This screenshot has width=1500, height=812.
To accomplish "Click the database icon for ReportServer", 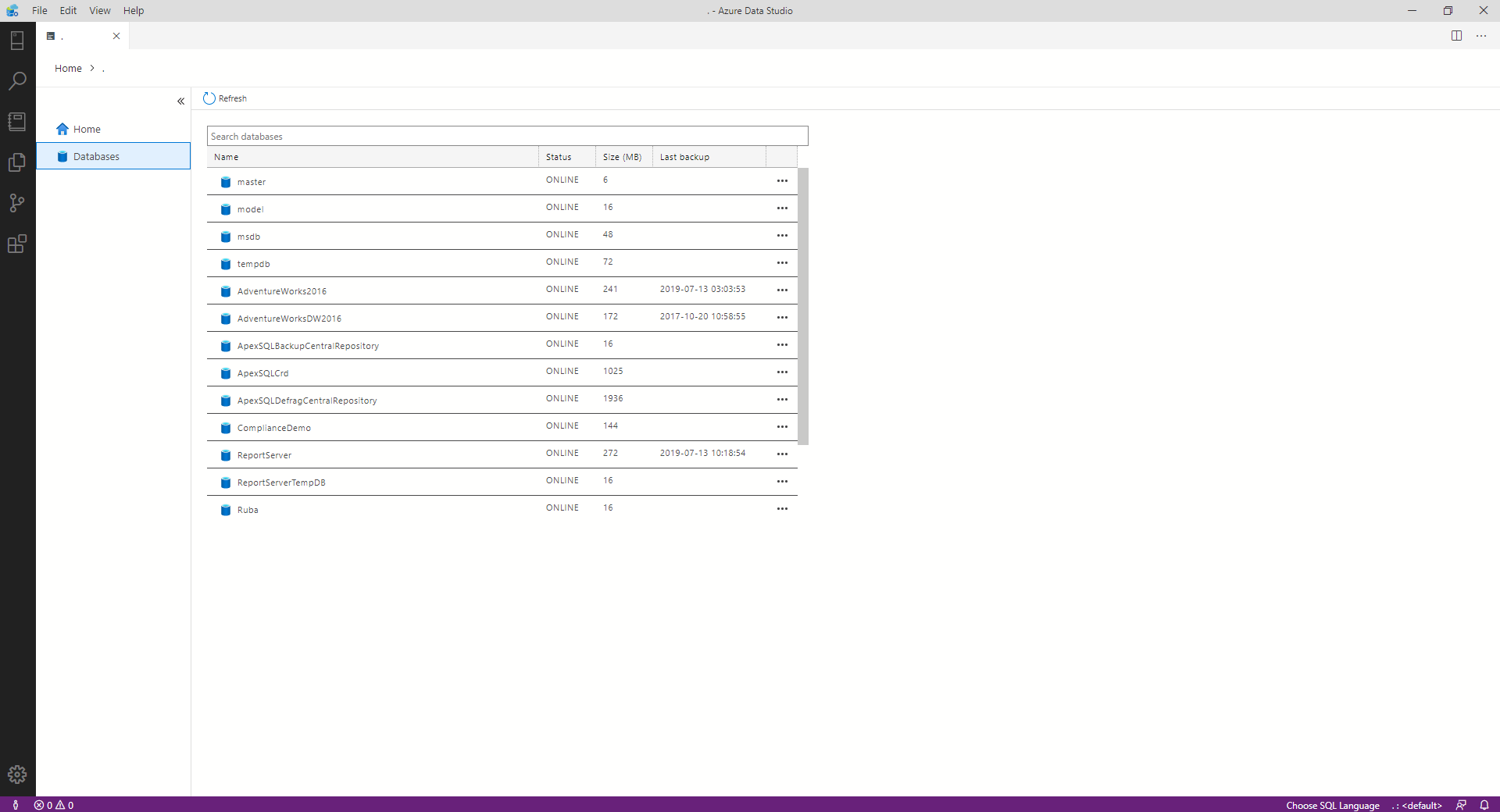I will point(226,455).
